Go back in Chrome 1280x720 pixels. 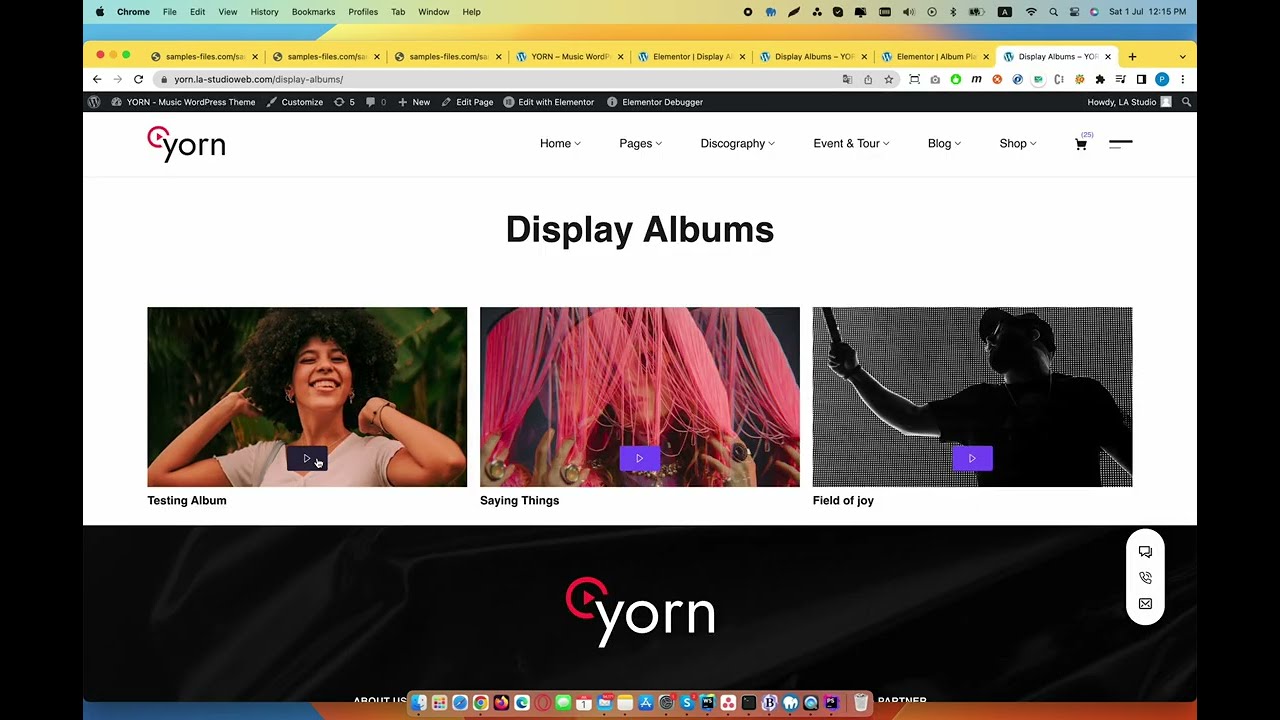(x=97, y=79)
